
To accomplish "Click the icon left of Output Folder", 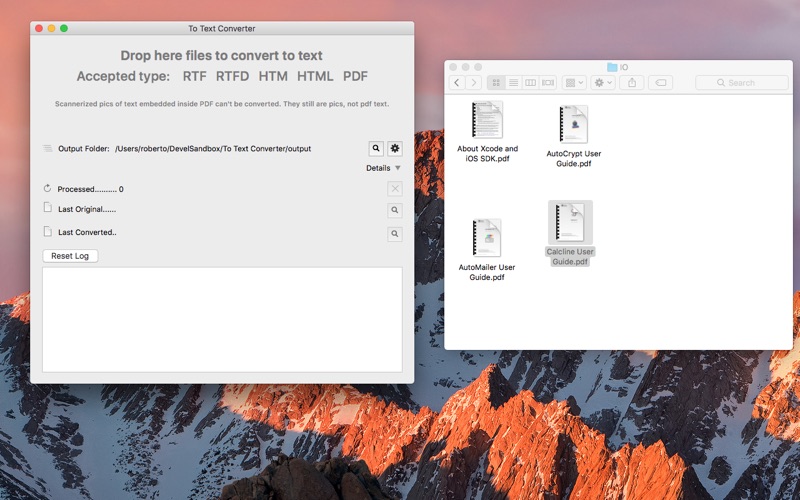I will pyautogui.click(x=47, y=148).
